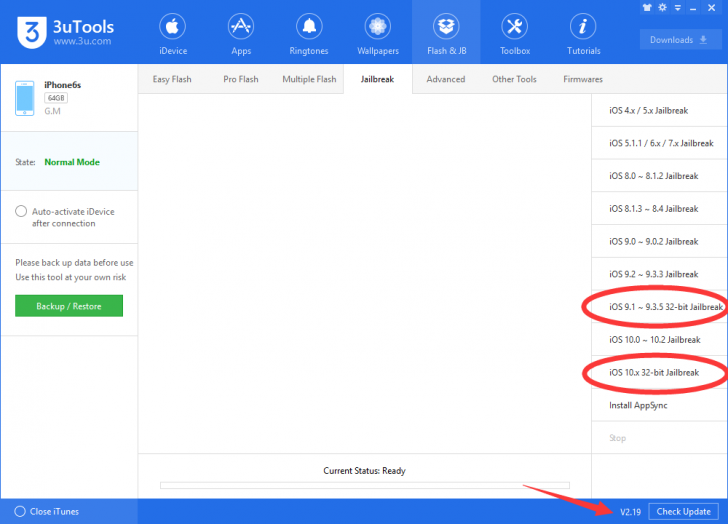Switch to the Pro Flash tab
This screenshot has width=728, height=524.
(240, 79)
